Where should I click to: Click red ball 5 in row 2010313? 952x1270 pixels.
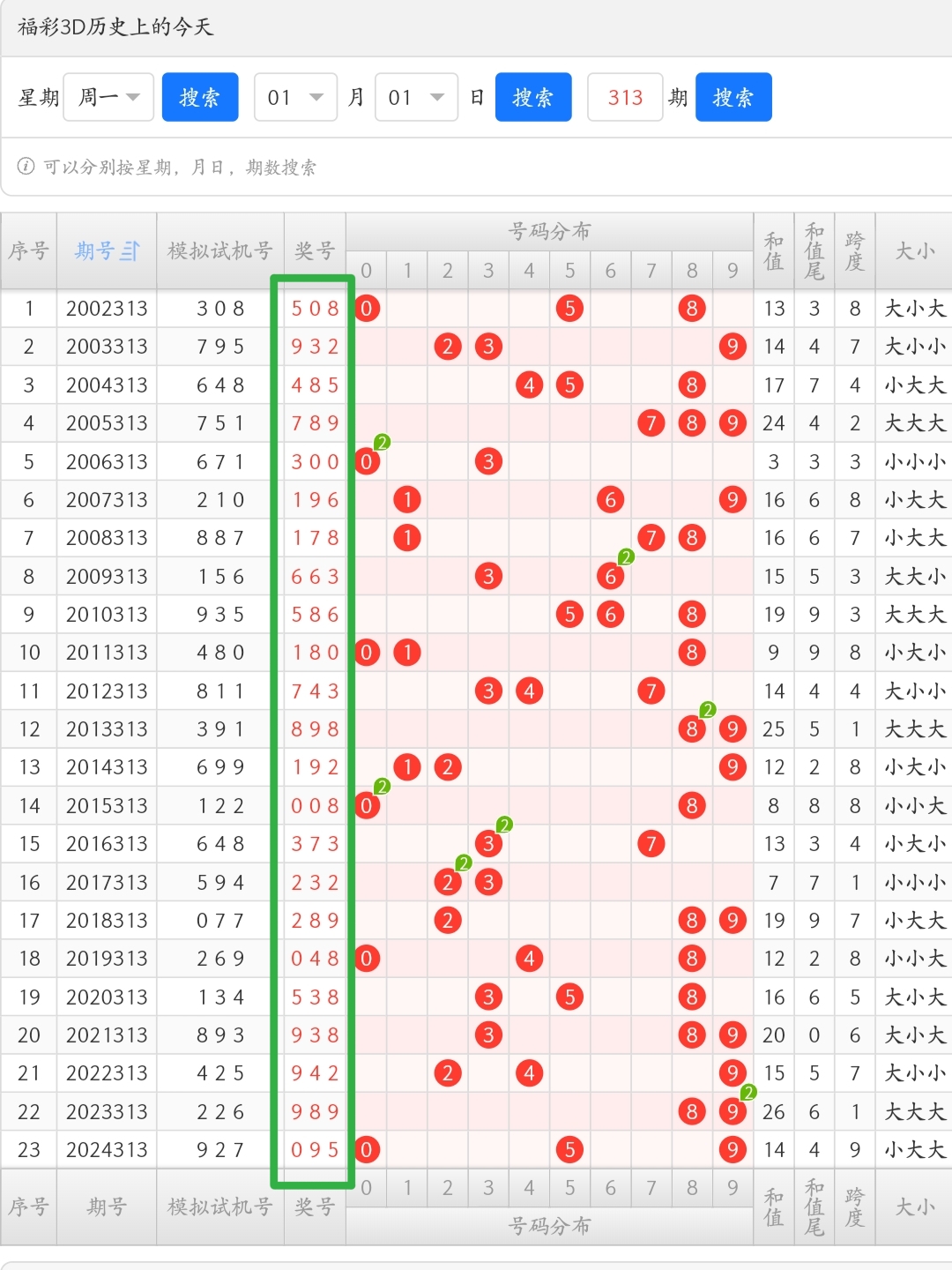569,615
